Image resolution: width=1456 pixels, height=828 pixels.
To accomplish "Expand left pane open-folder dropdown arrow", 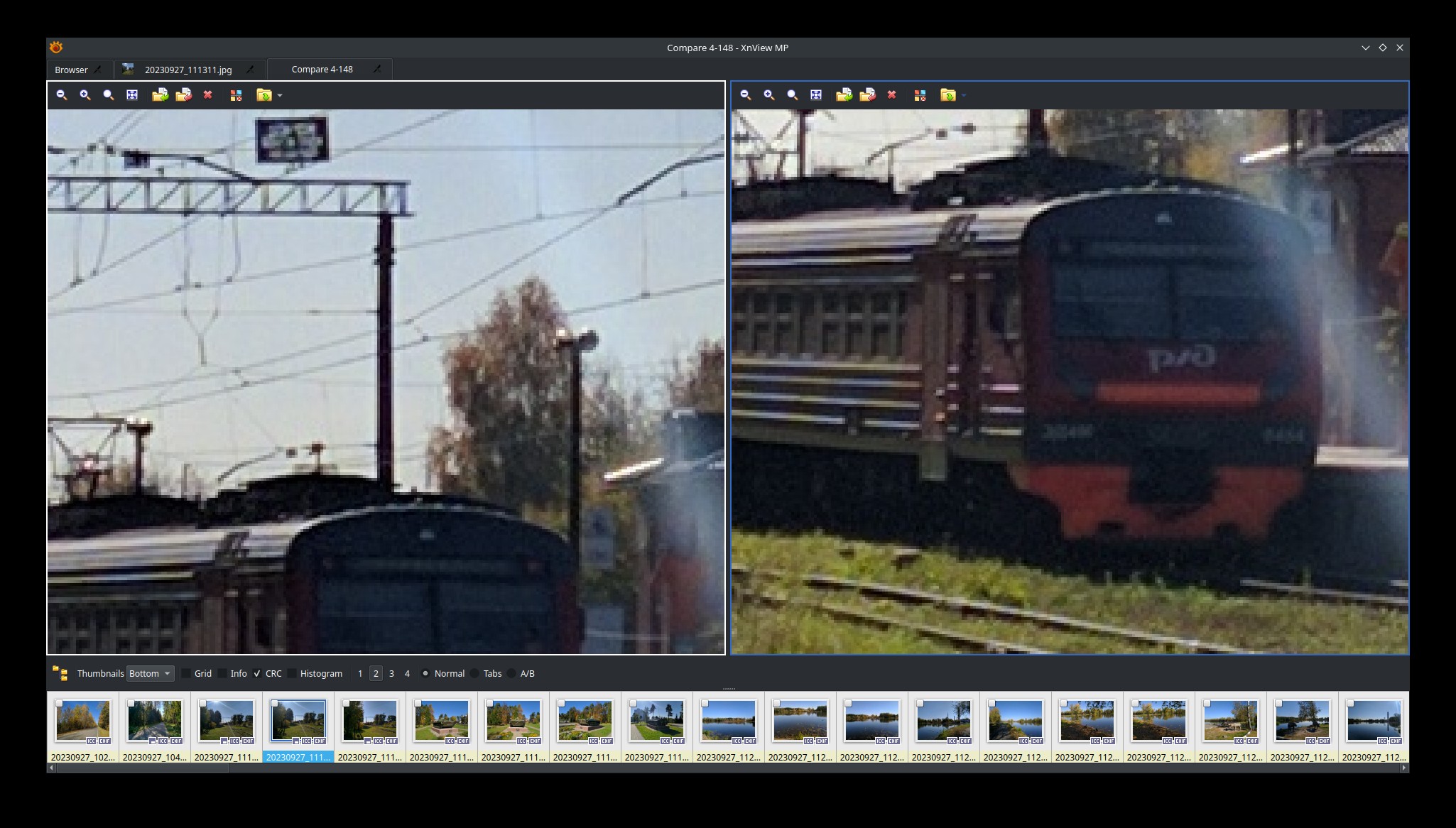I will tap(280, 95).
